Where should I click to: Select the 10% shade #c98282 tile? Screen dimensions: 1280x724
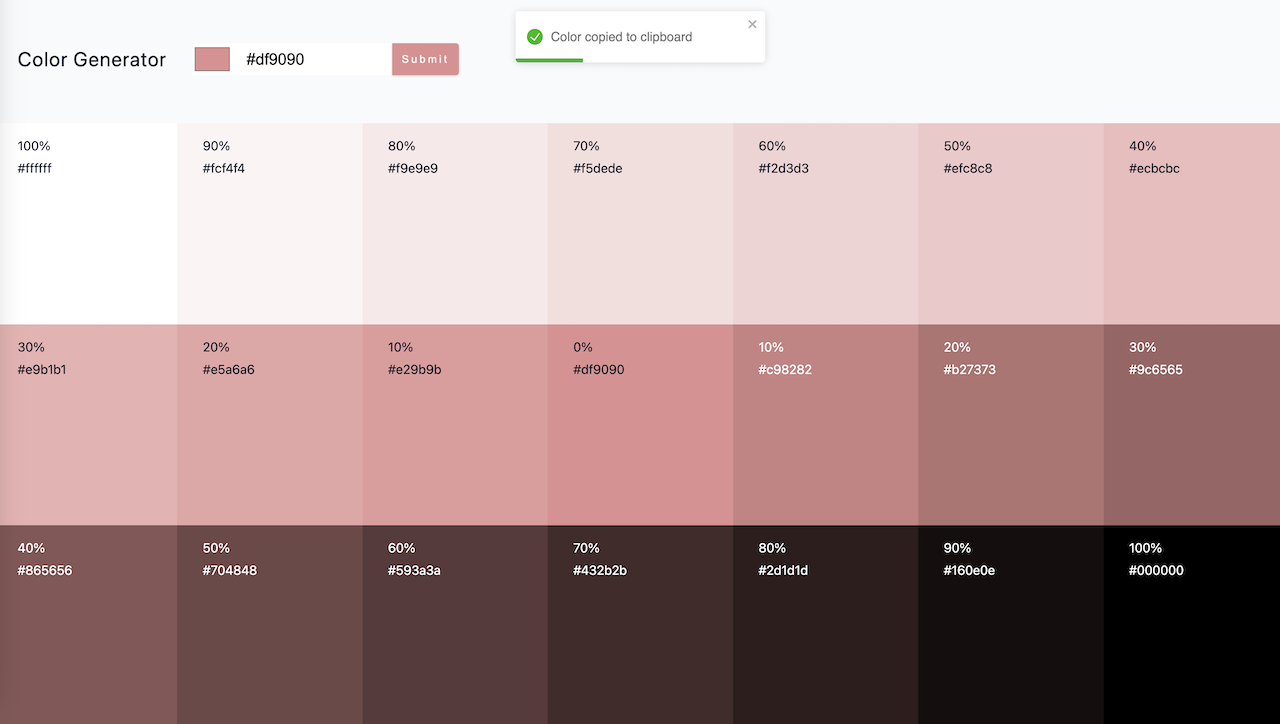coord(825,424)
